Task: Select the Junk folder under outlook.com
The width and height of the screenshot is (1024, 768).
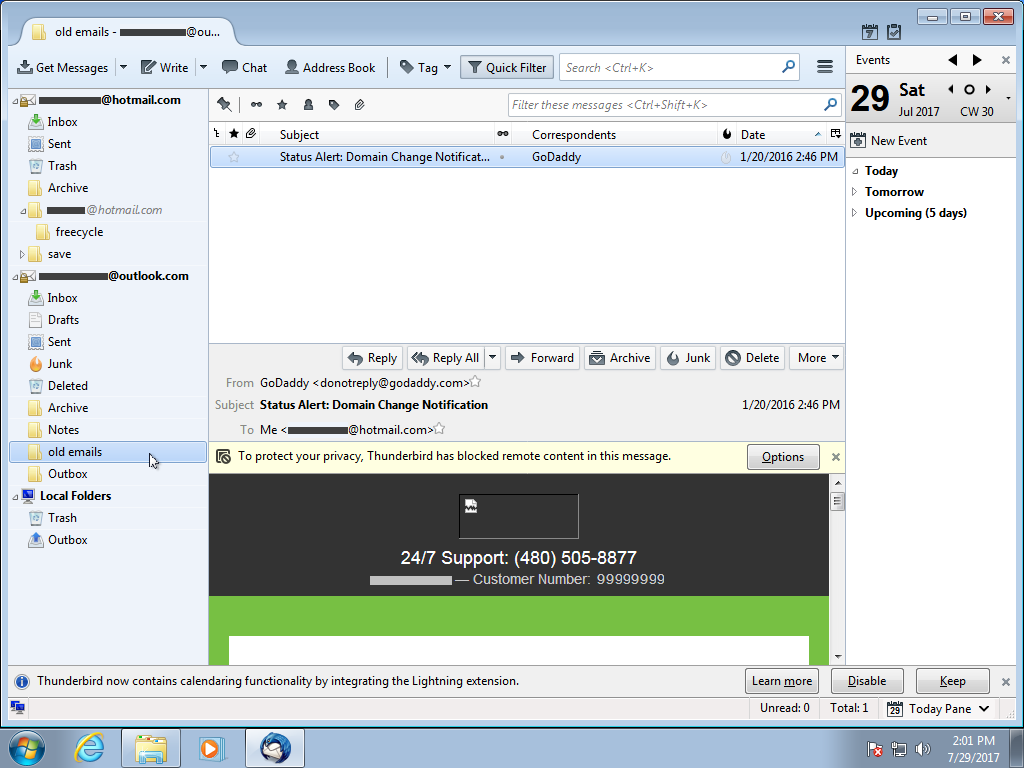Action: tap(59, 364)
